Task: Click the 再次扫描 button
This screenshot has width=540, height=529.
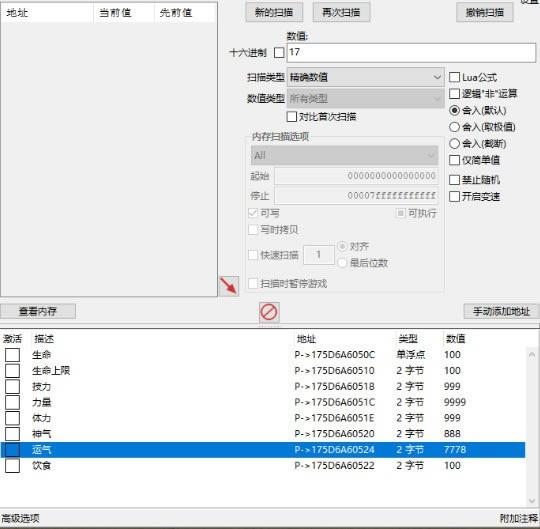Action: pos(341,13)
